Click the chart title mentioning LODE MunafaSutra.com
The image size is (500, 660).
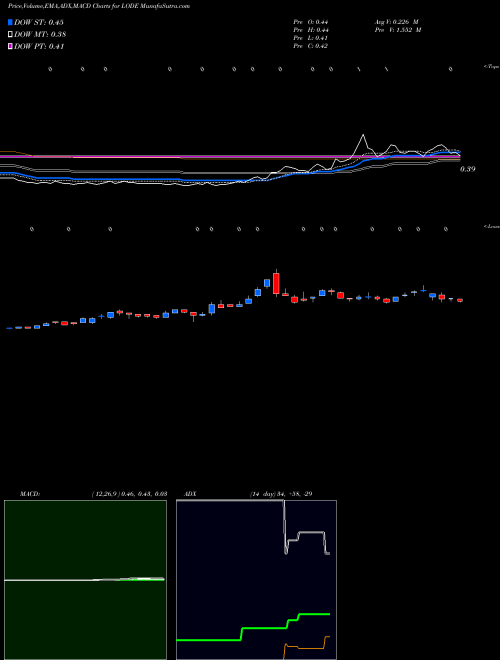point(99,6)
